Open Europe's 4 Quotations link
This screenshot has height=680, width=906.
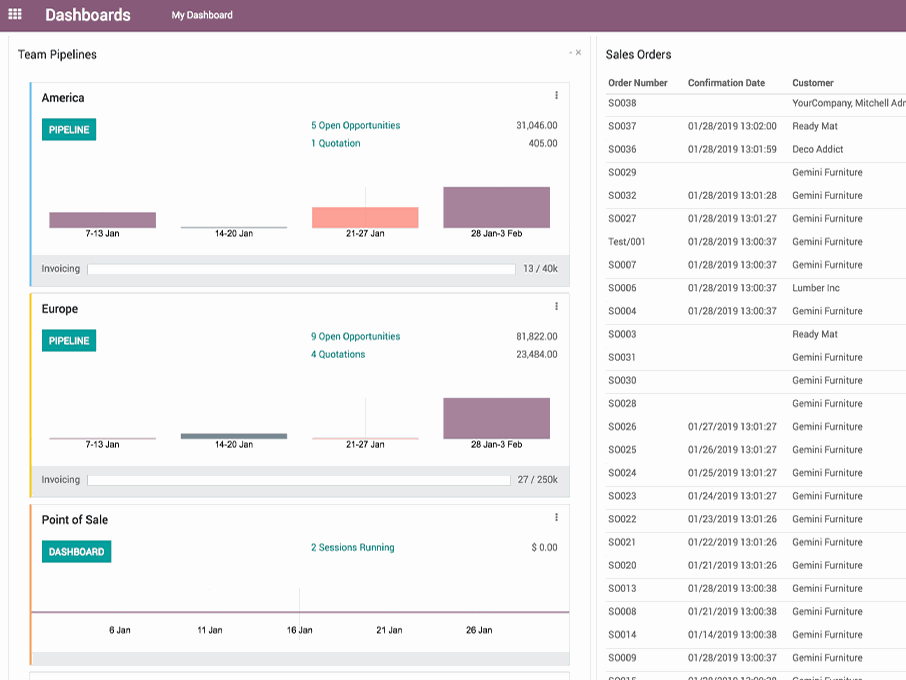pos(338,355)
